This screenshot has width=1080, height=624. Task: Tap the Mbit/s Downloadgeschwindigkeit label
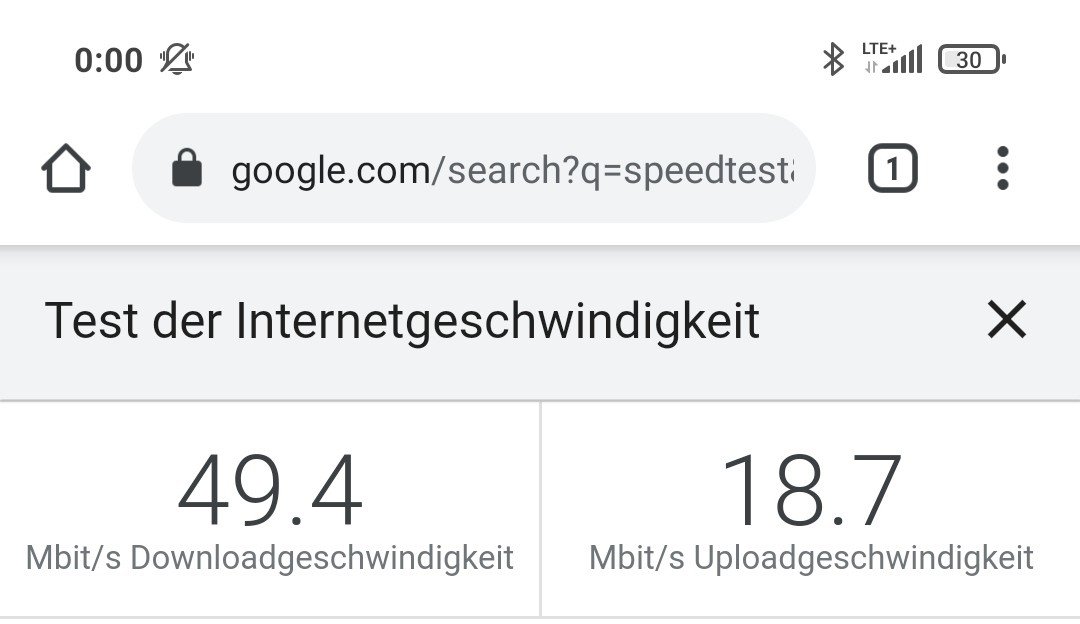click(270, 558)
